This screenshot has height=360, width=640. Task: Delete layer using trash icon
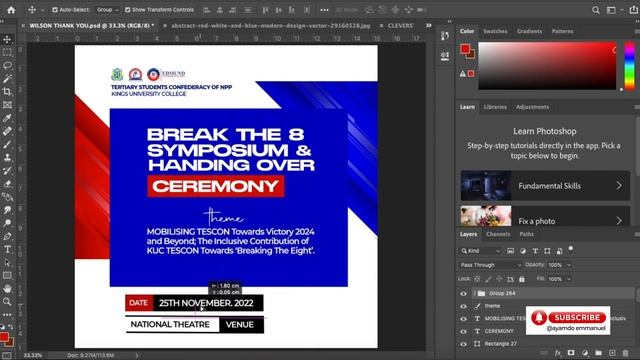click(x=625, y=353)
